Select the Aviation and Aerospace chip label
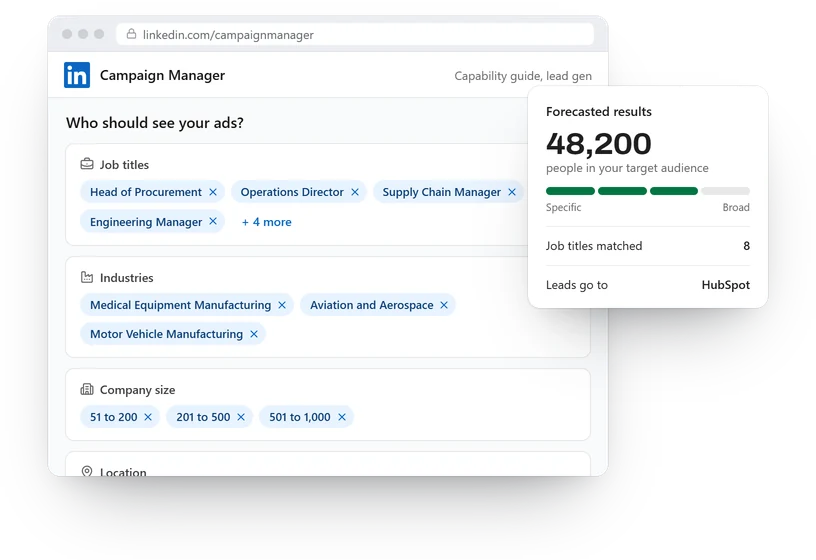 (x=372, y=305)
